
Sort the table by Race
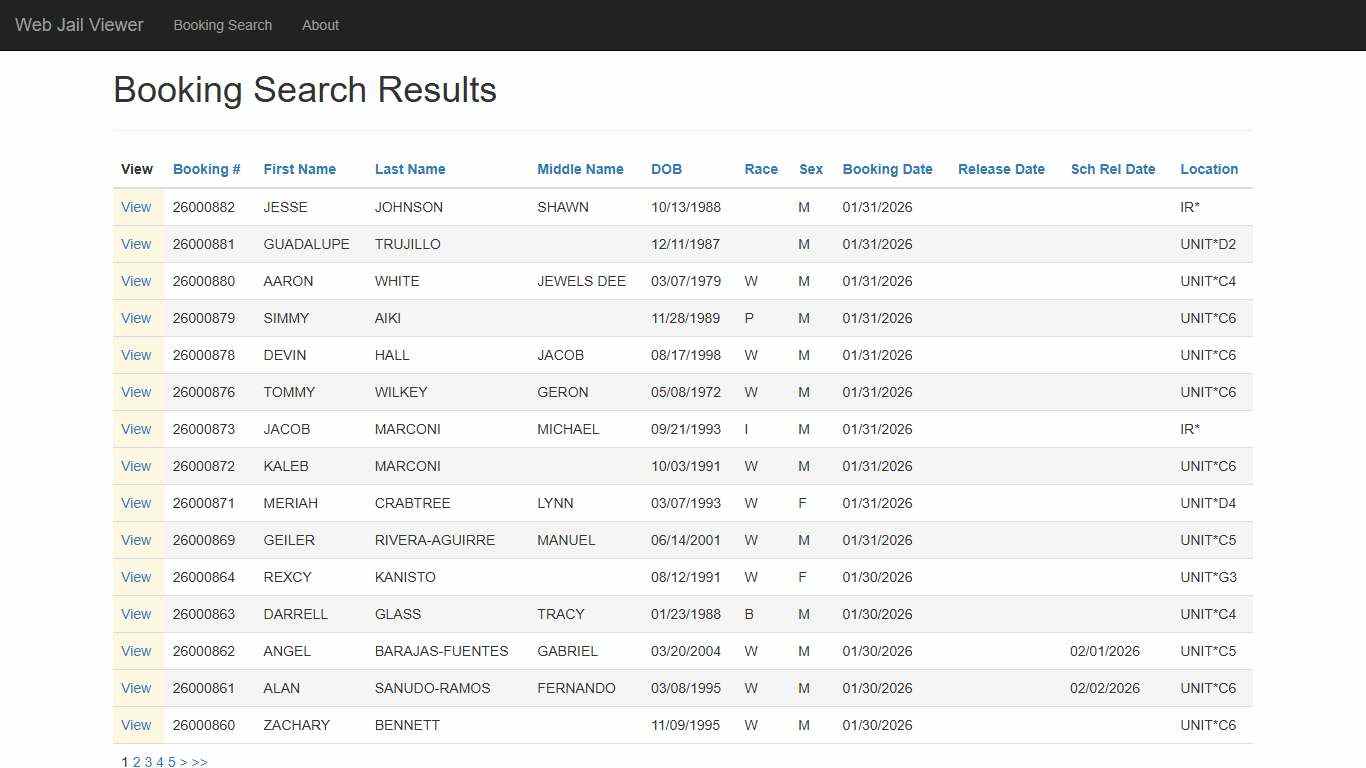(761, 169)
